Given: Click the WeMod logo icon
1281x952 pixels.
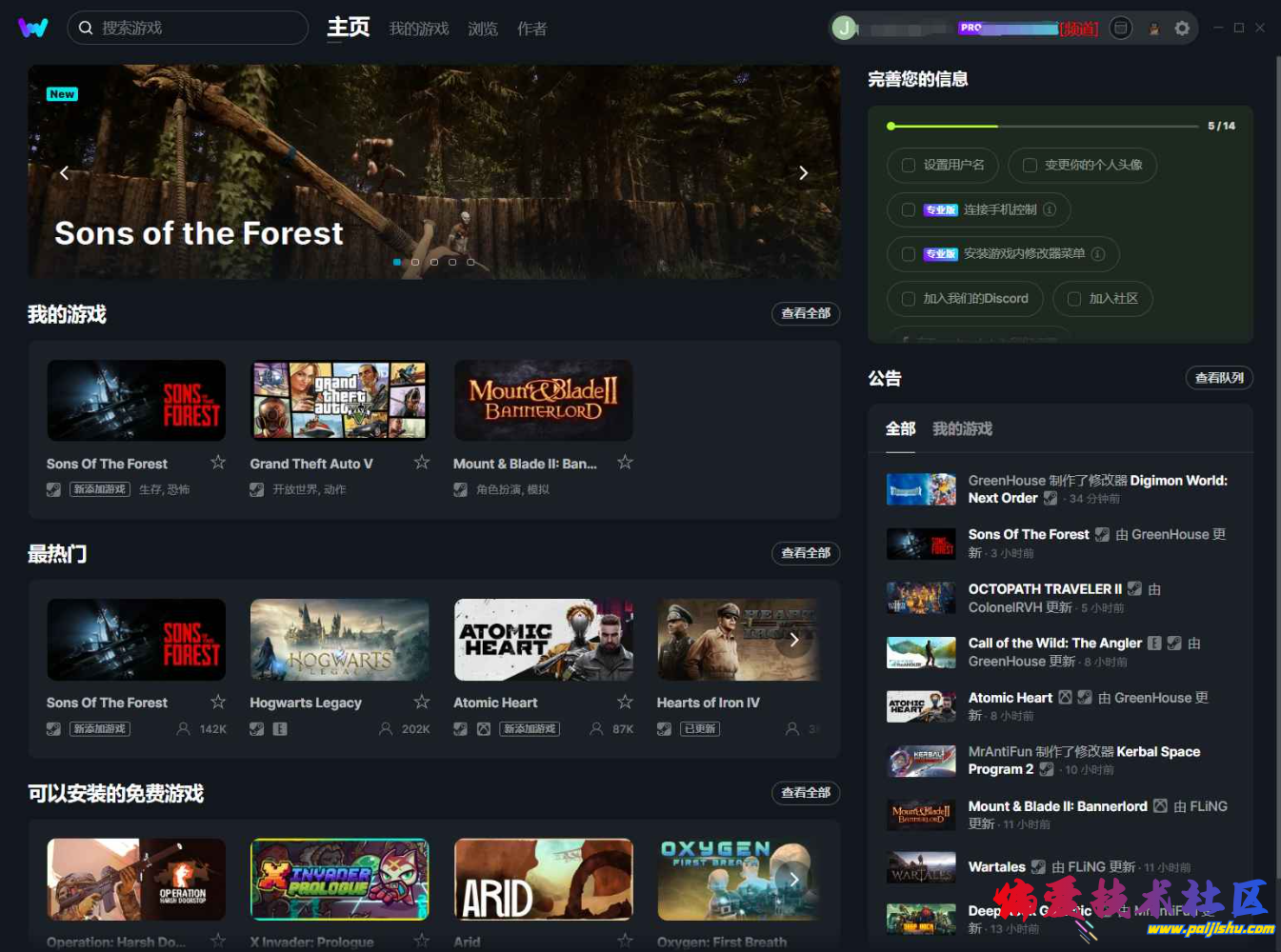Looking at the screenshot, I should tap(32, 28).
